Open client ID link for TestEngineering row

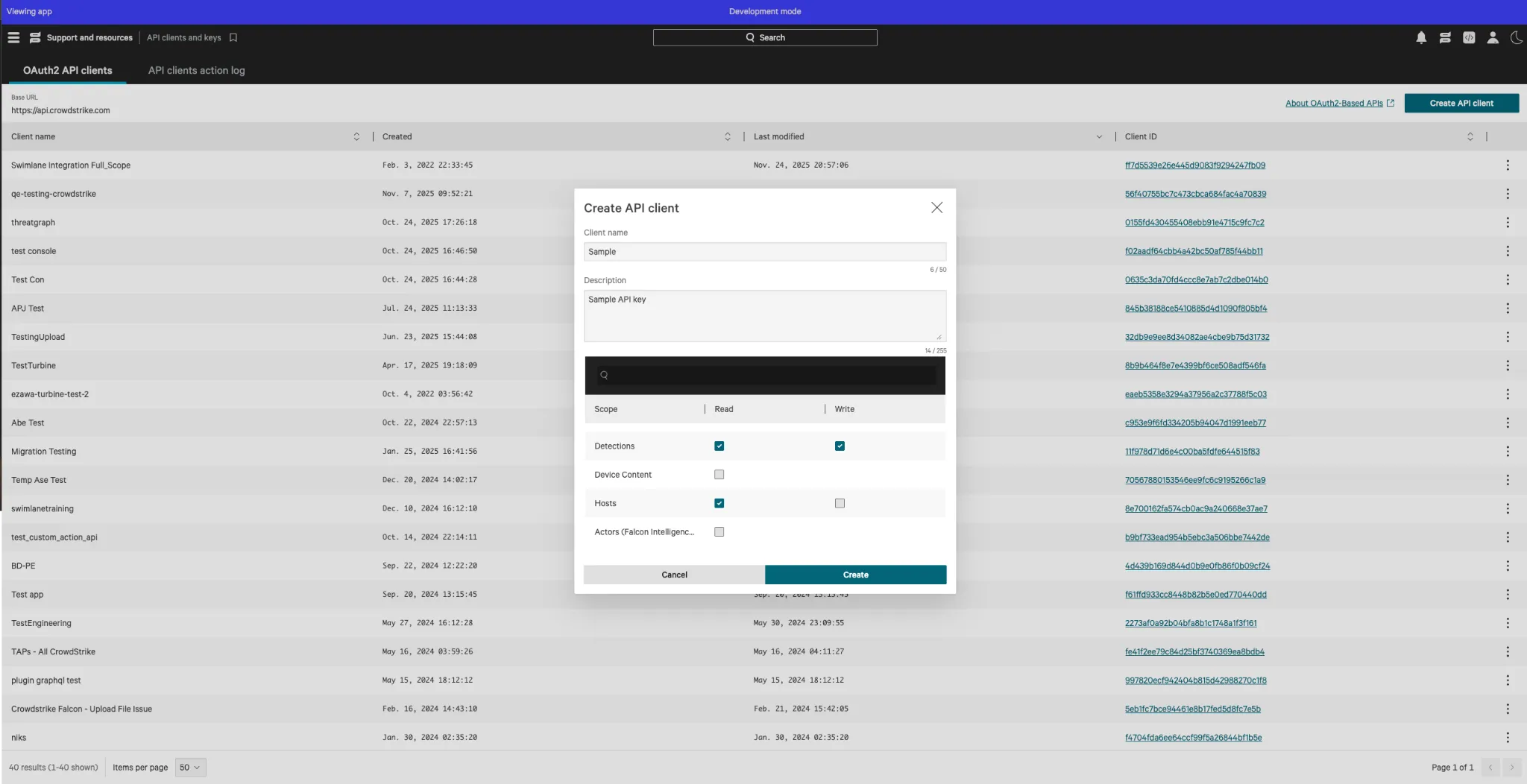pyautogui.click(x=1191, y=623)
